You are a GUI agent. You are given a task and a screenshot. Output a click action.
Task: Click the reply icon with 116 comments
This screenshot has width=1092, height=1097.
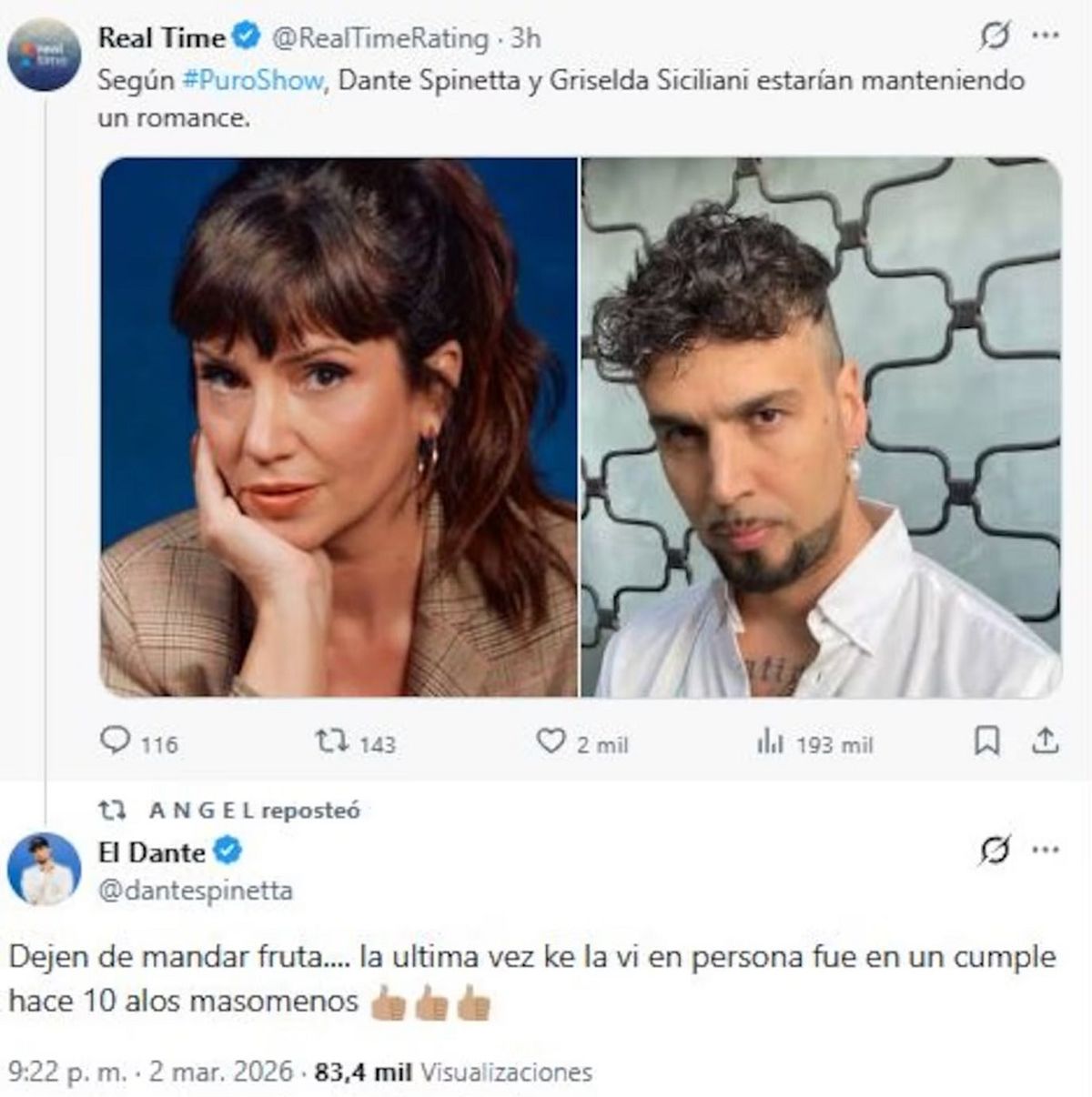(x=116, y=742)
